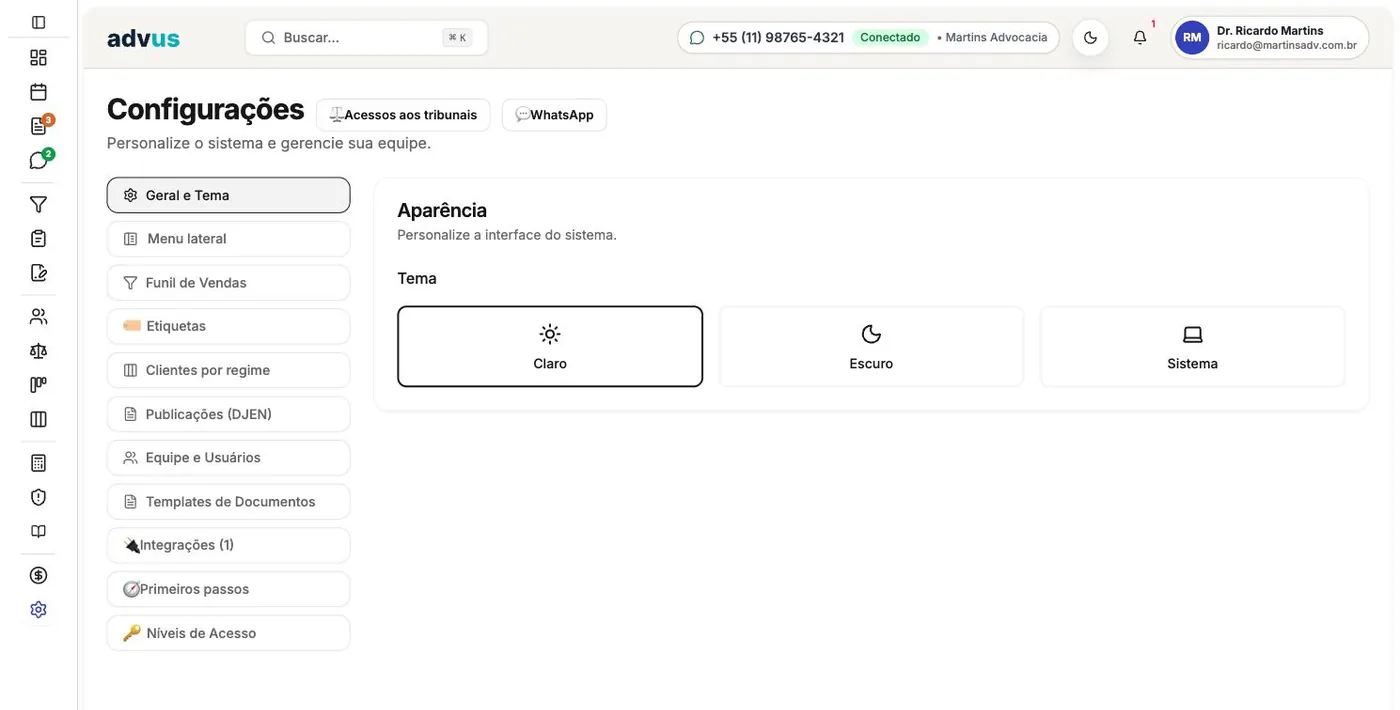Toggle dark mode with the moon button
This screenshot has height=710, width=1400.
click(1090, 38)
